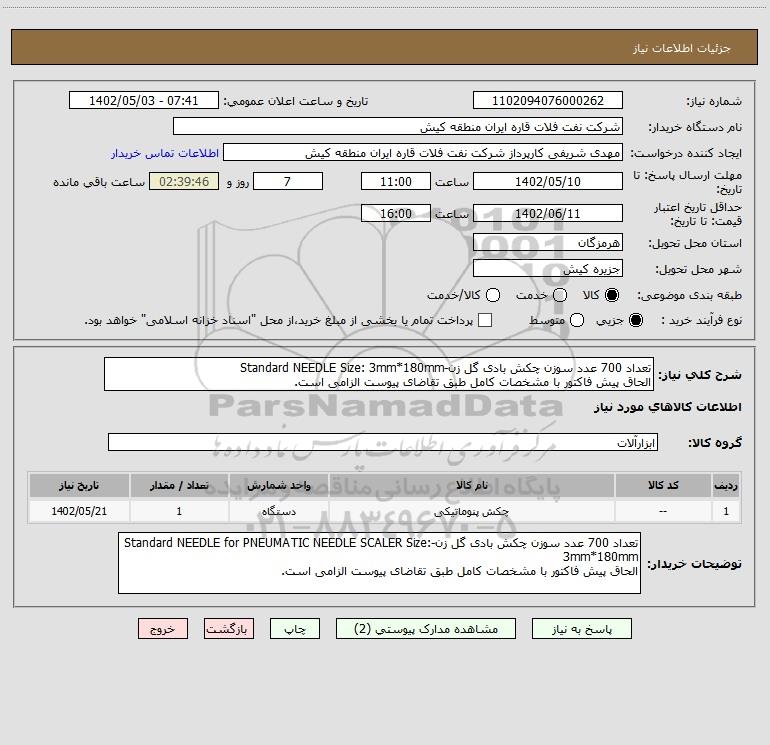Click the announcement date field 1402/05/03 - 07:41
770x745 pixels.
[143, 100]
